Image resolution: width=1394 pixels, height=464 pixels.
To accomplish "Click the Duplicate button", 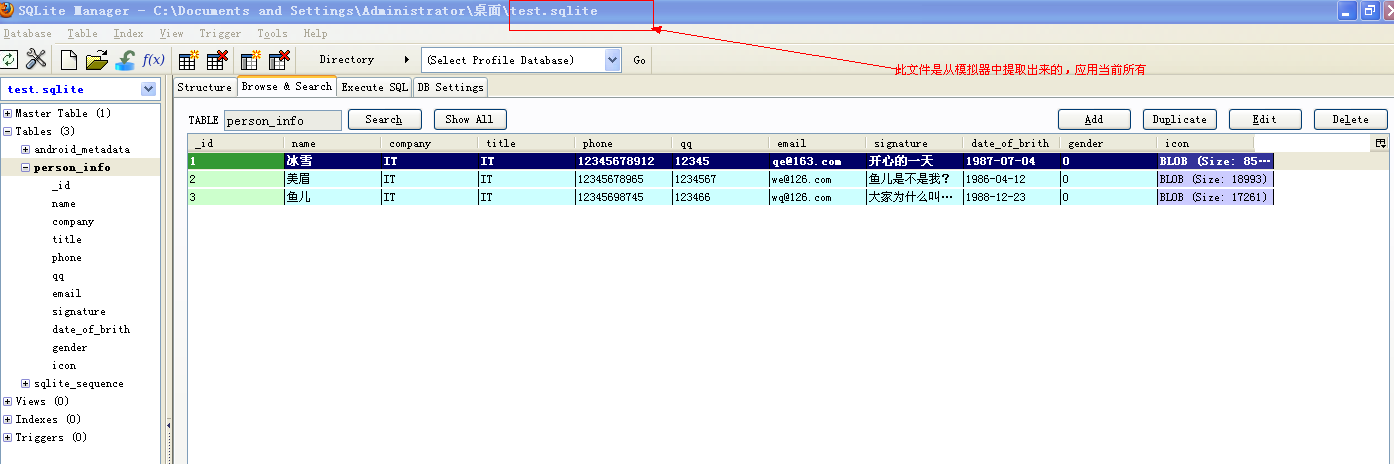I will (x=1180, y=119).
